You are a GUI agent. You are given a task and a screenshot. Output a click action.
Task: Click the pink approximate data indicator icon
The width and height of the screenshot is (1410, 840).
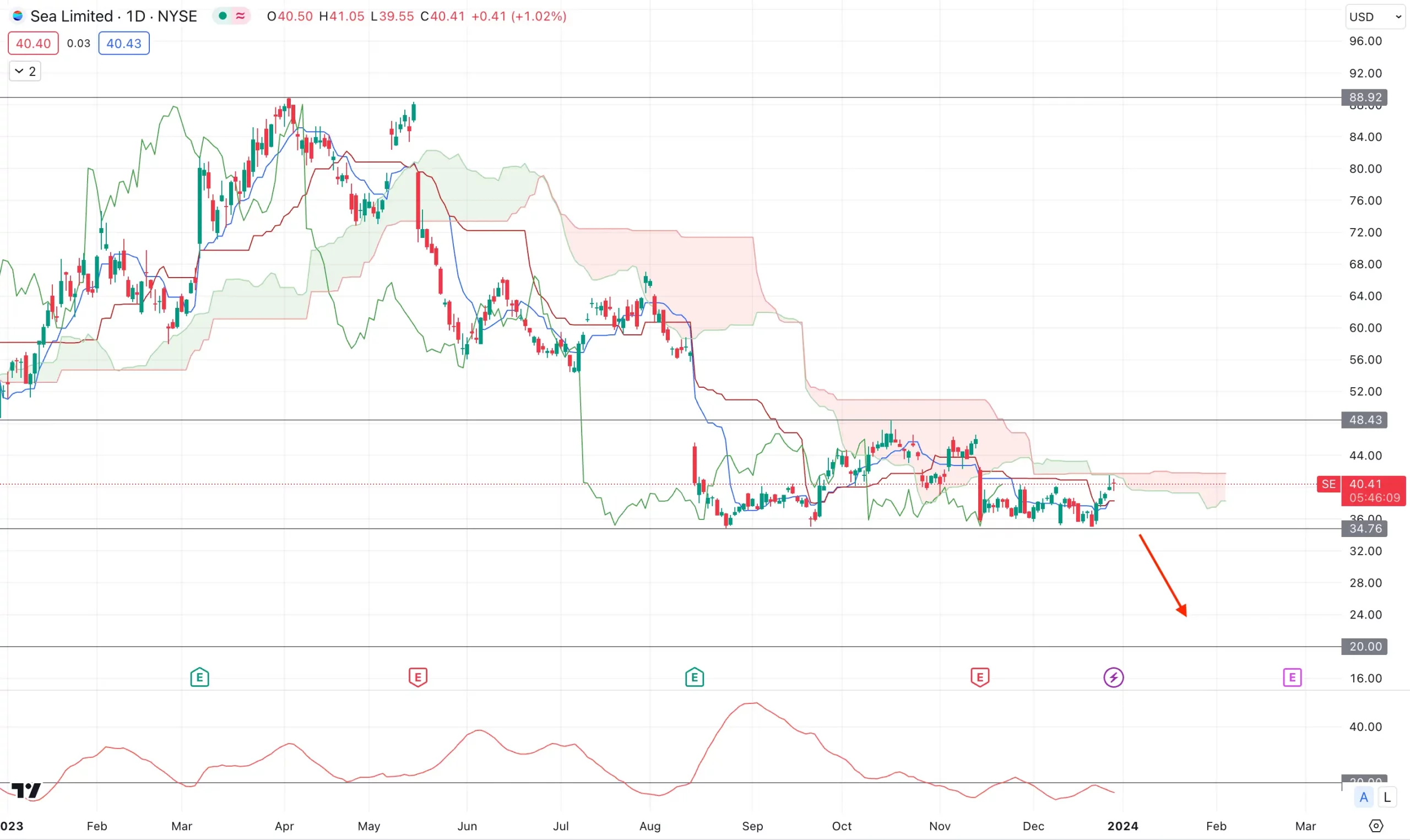point(241,16)
